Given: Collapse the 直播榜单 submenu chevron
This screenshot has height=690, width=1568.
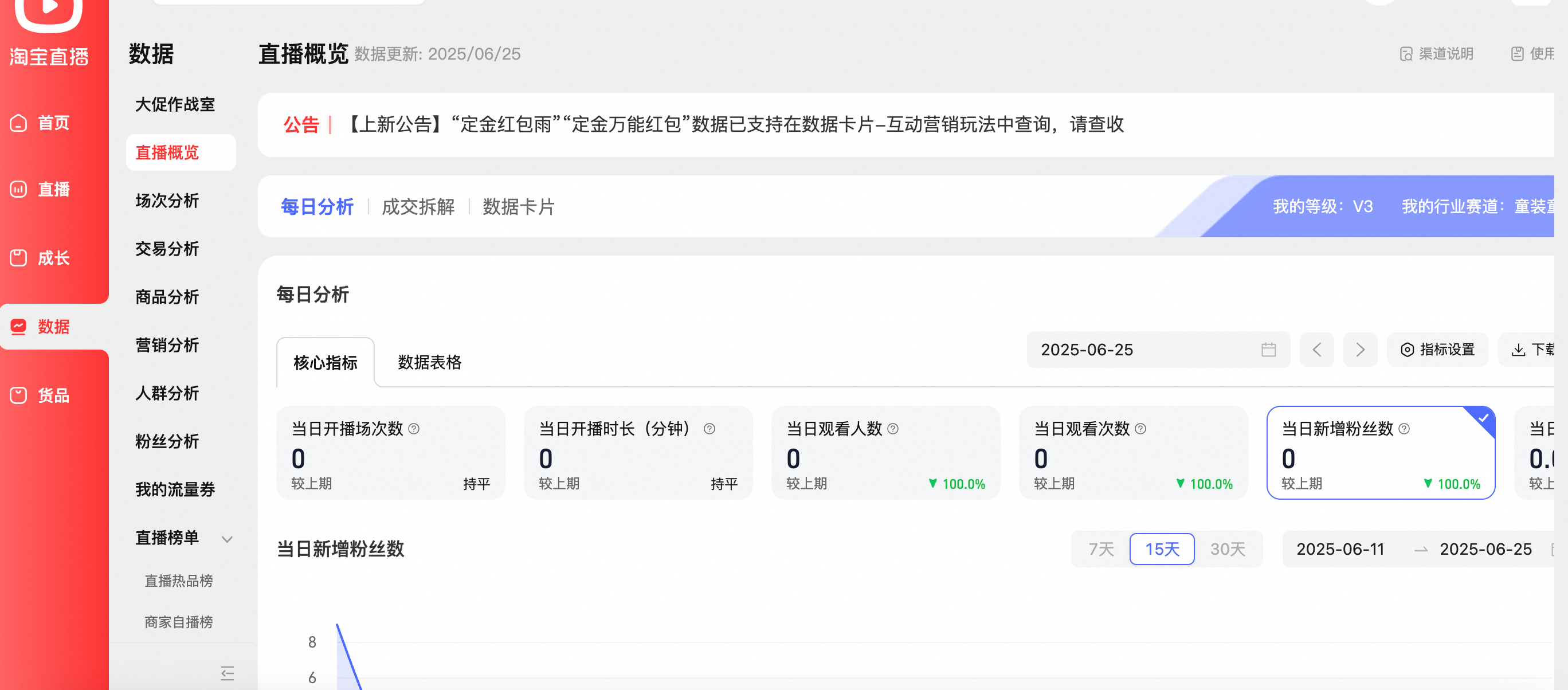Looking at the screenshot, I should 227,539.
